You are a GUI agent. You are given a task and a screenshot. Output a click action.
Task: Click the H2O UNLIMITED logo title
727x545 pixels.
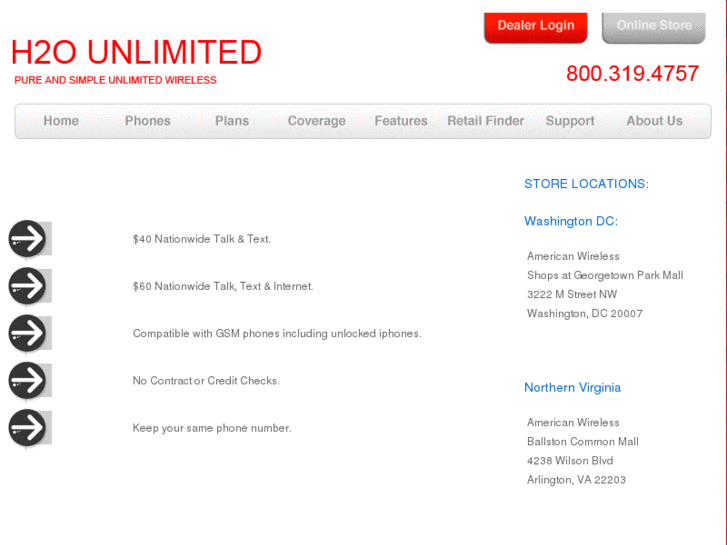coord(136,52)
